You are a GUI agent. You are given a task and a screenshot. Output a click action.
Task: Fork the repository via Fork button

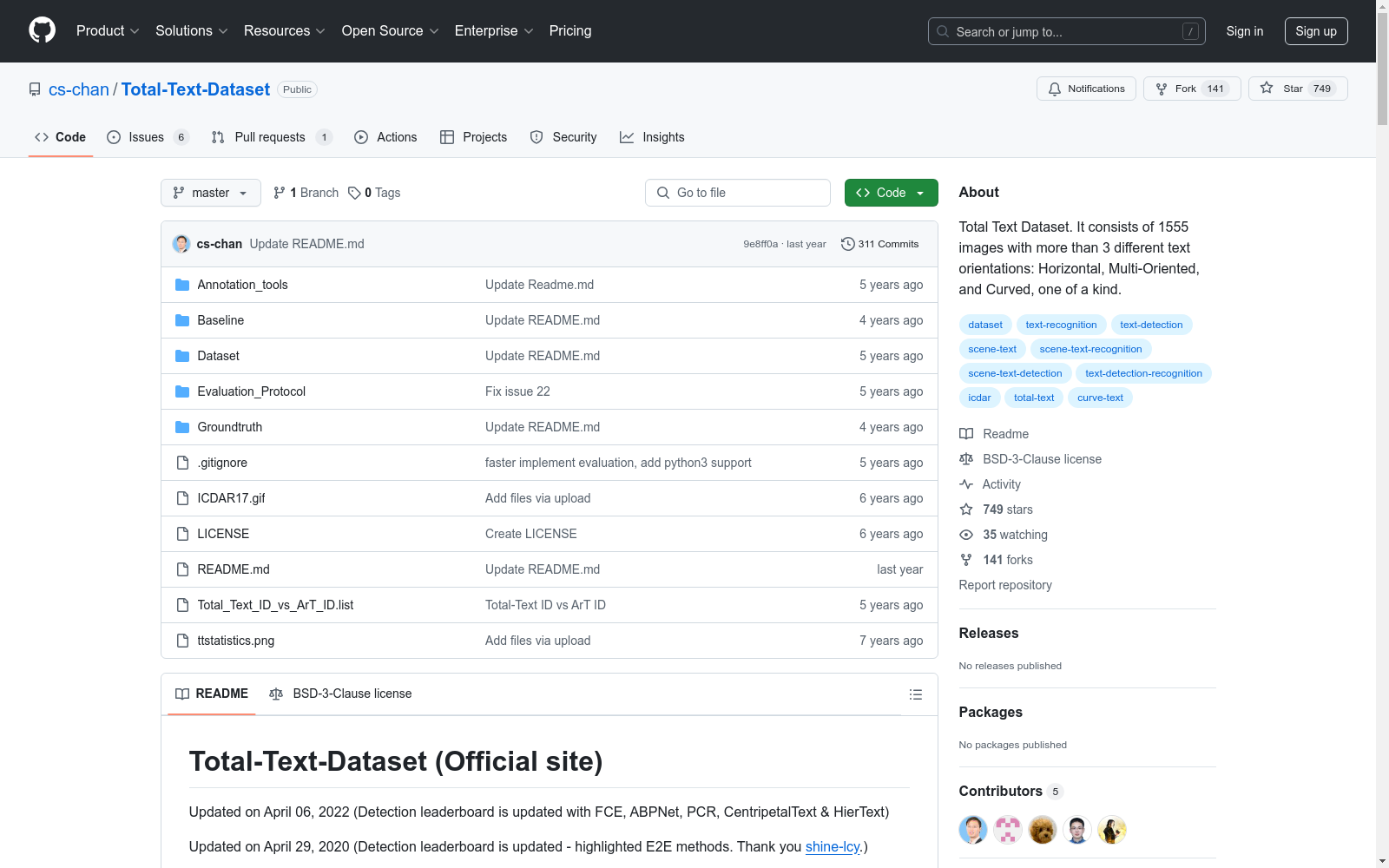(x=1192, y=89)
